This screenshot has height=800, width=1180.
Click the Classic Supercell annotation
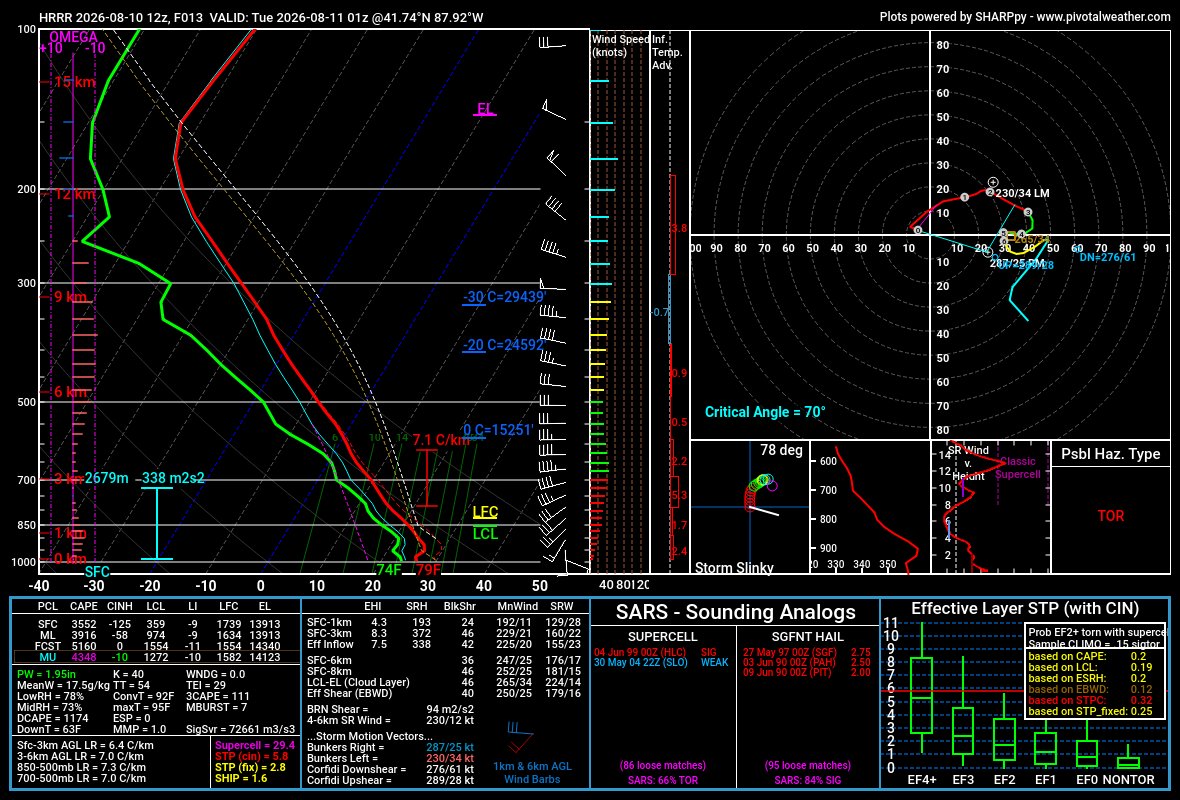click(1017, 467)
